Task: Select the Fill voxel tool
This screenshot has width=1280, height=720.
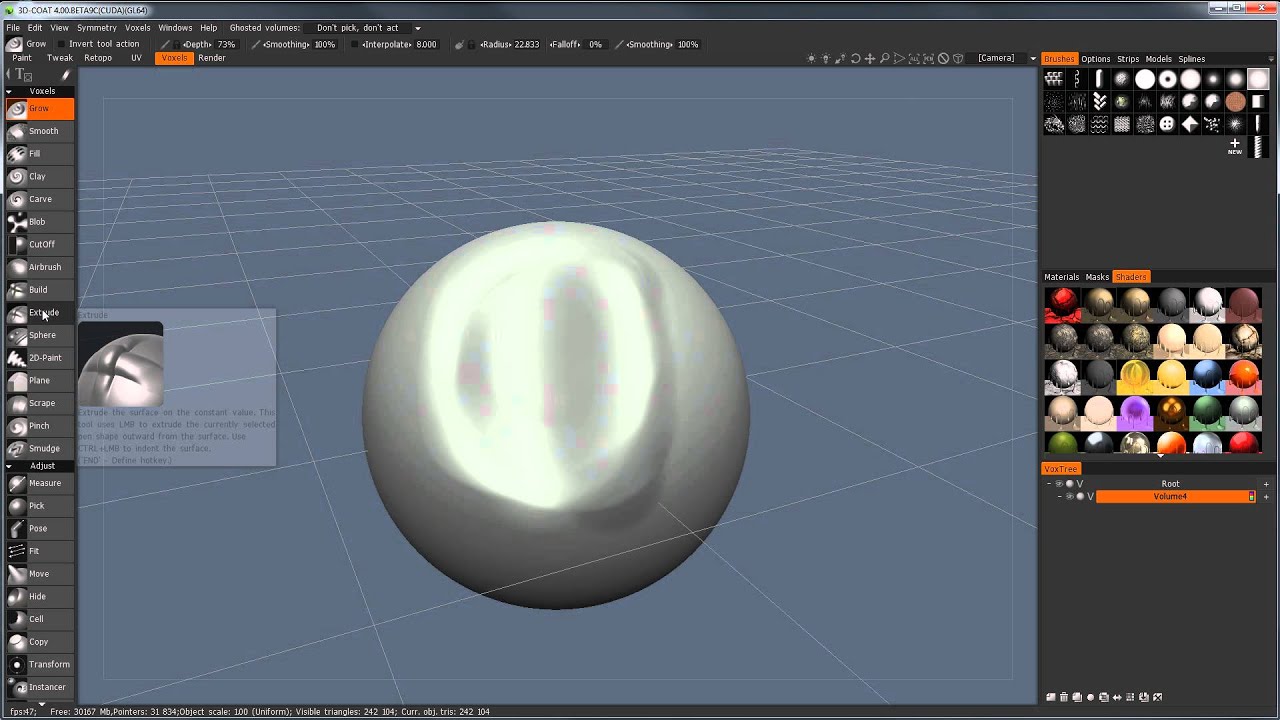Action: click(38, 154)
